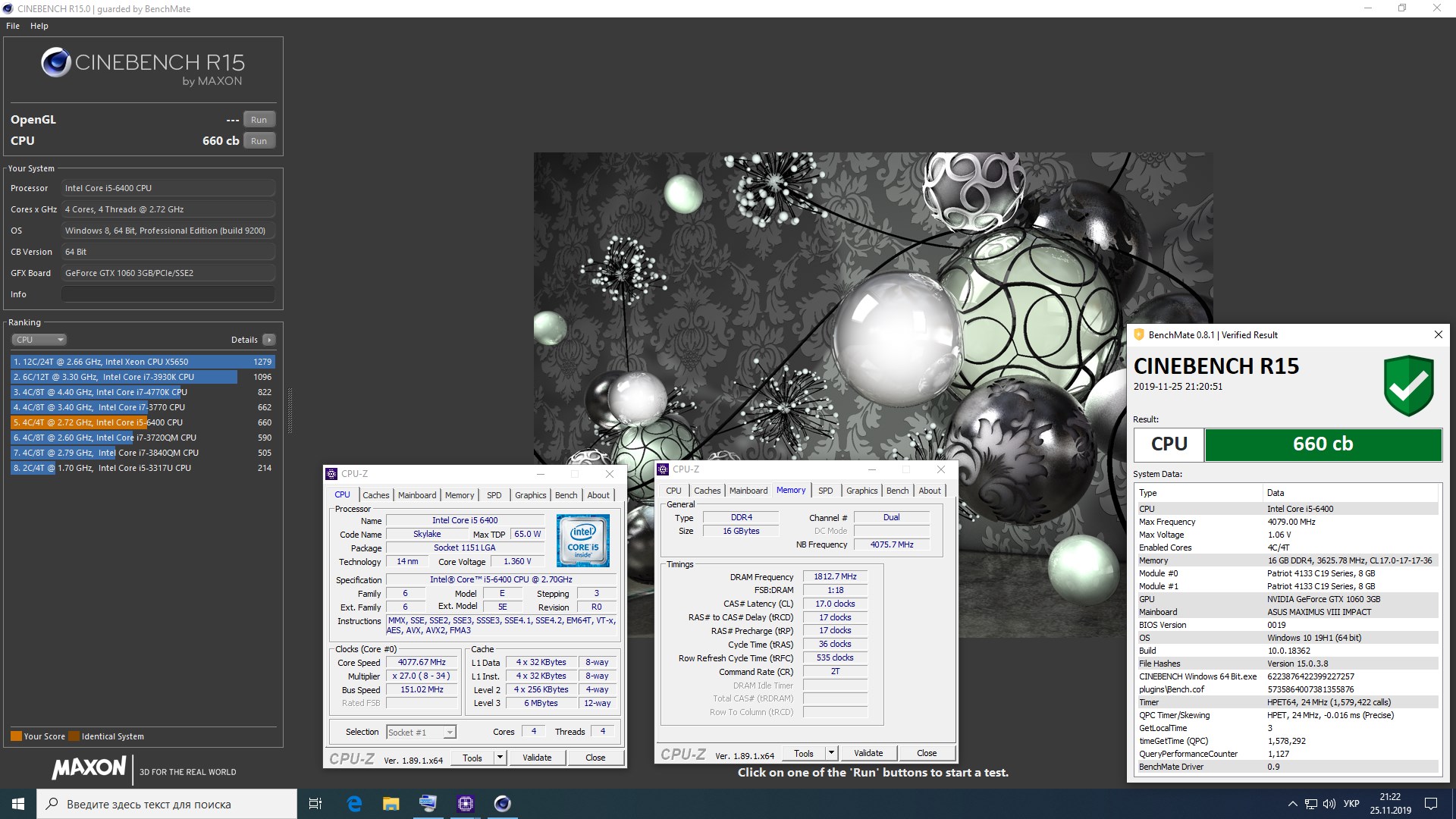Viewport: 1456px width, 819px height.
Task: Open Graphics tab in left CPU-Z window
Action: 531,495
